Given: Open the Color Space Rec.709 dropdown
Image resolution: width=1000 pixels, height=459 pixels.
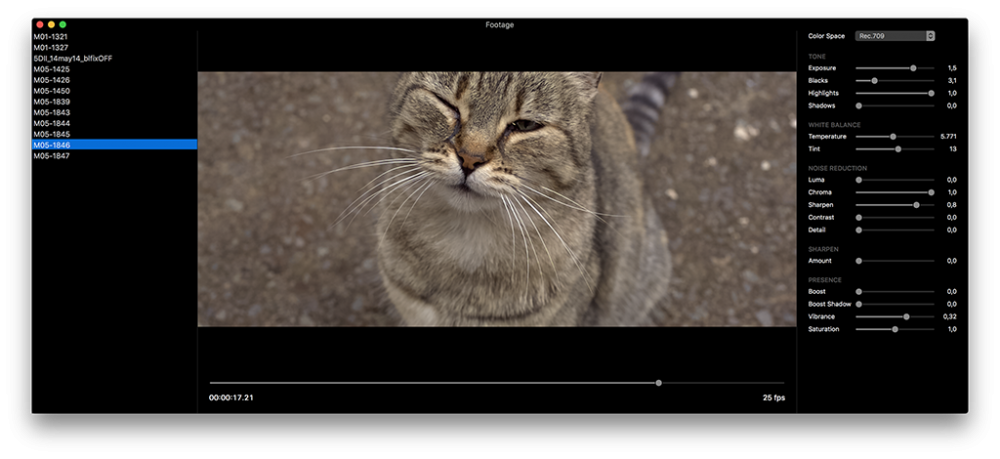Looking at the screenshot, I should (x=895, y=36).
